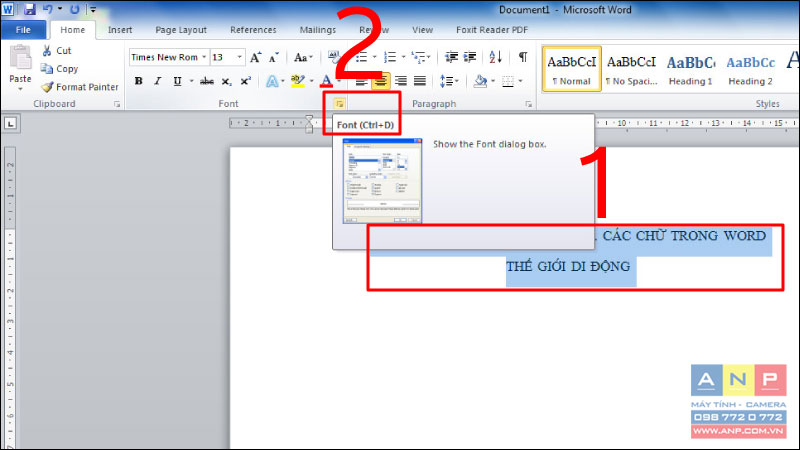Screen dimensions: 800x450
Task: Switch to the Page Layout tab
Action: pos(181,30)
